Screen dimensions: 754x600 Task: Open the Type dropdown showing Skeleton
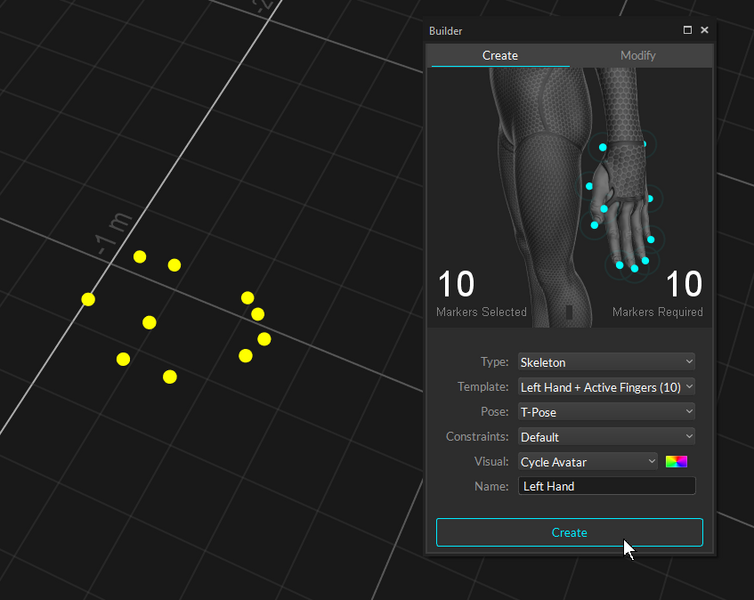(606, 362)
